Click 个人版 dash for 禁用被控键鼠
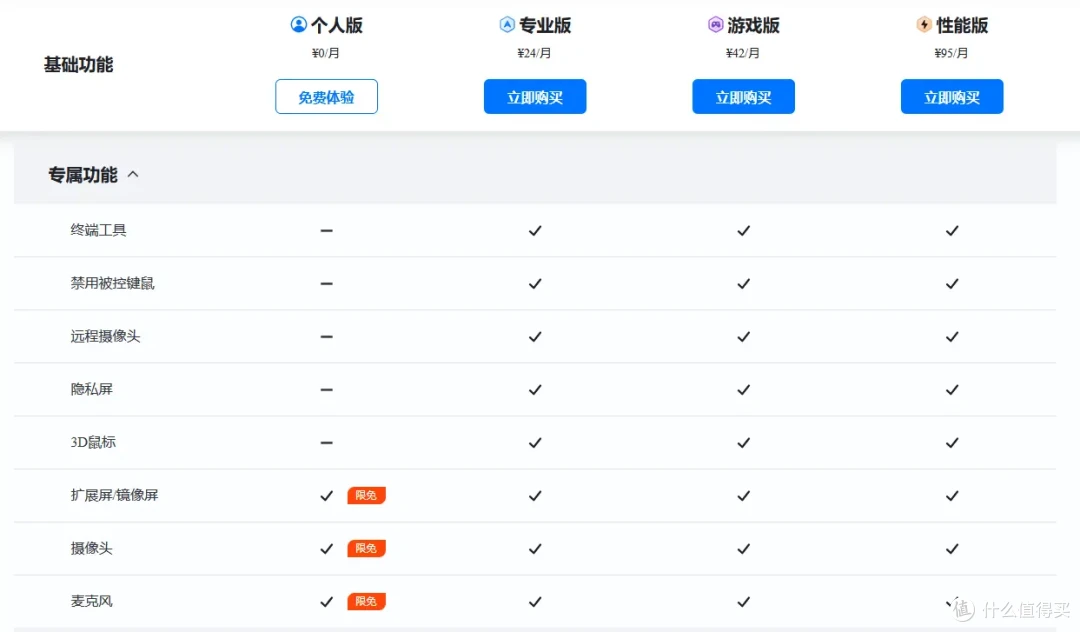 tap(326, 284)
